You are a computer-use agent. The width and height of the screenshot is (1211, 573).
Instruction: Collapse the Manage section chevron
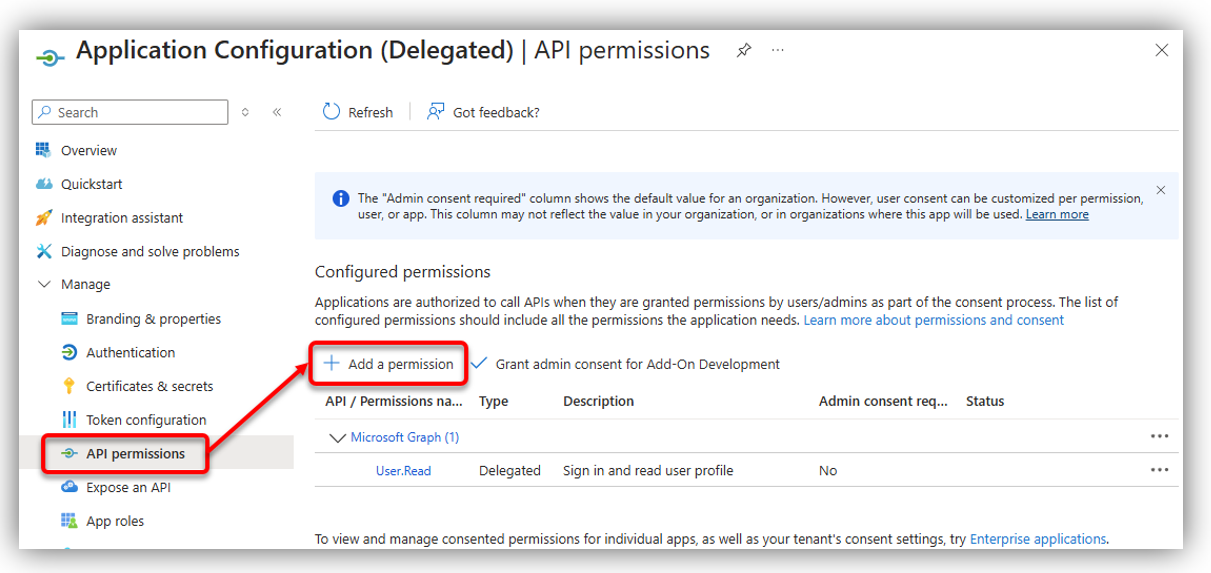tap(43, 284)
